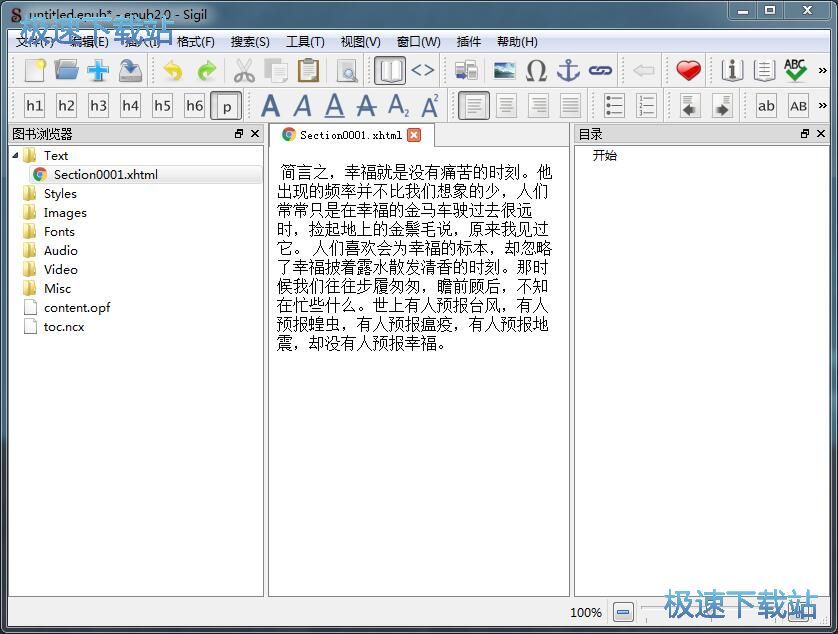Screen dimensions: 838x634
Task: Generate Table of Contents icon
Action: [764, 70]
